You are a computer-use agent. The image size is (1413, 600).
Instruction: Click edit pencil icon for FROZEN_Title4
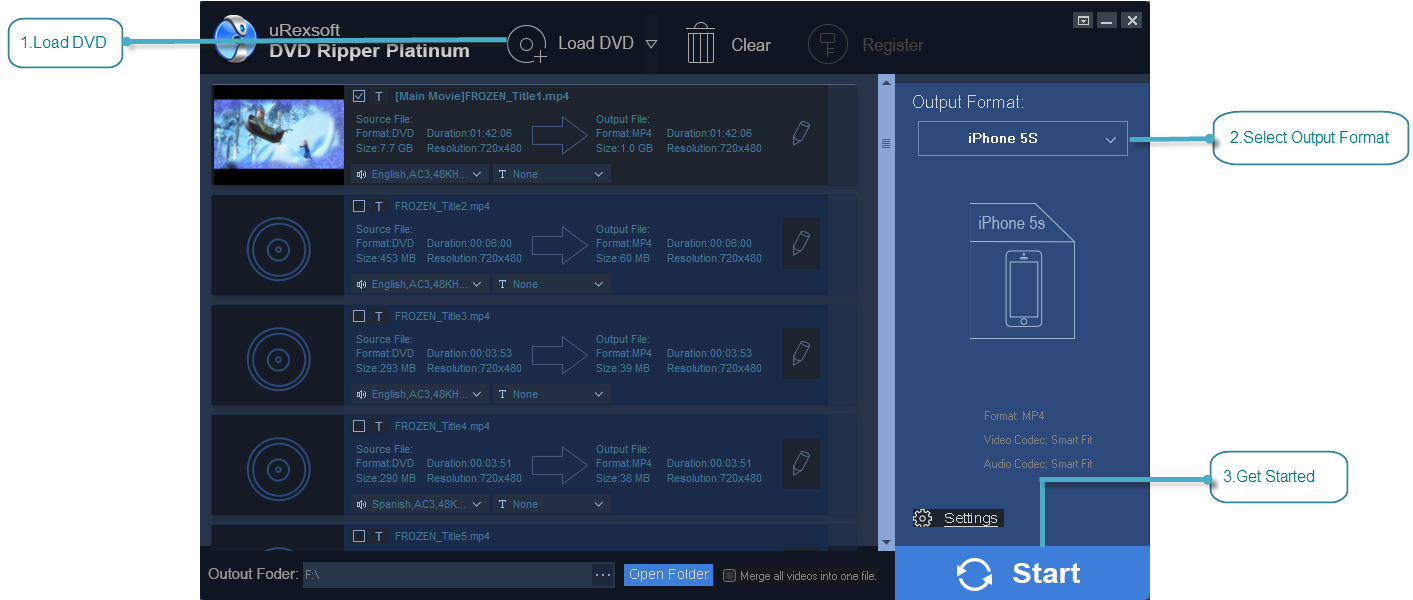[x=800, y=464]
